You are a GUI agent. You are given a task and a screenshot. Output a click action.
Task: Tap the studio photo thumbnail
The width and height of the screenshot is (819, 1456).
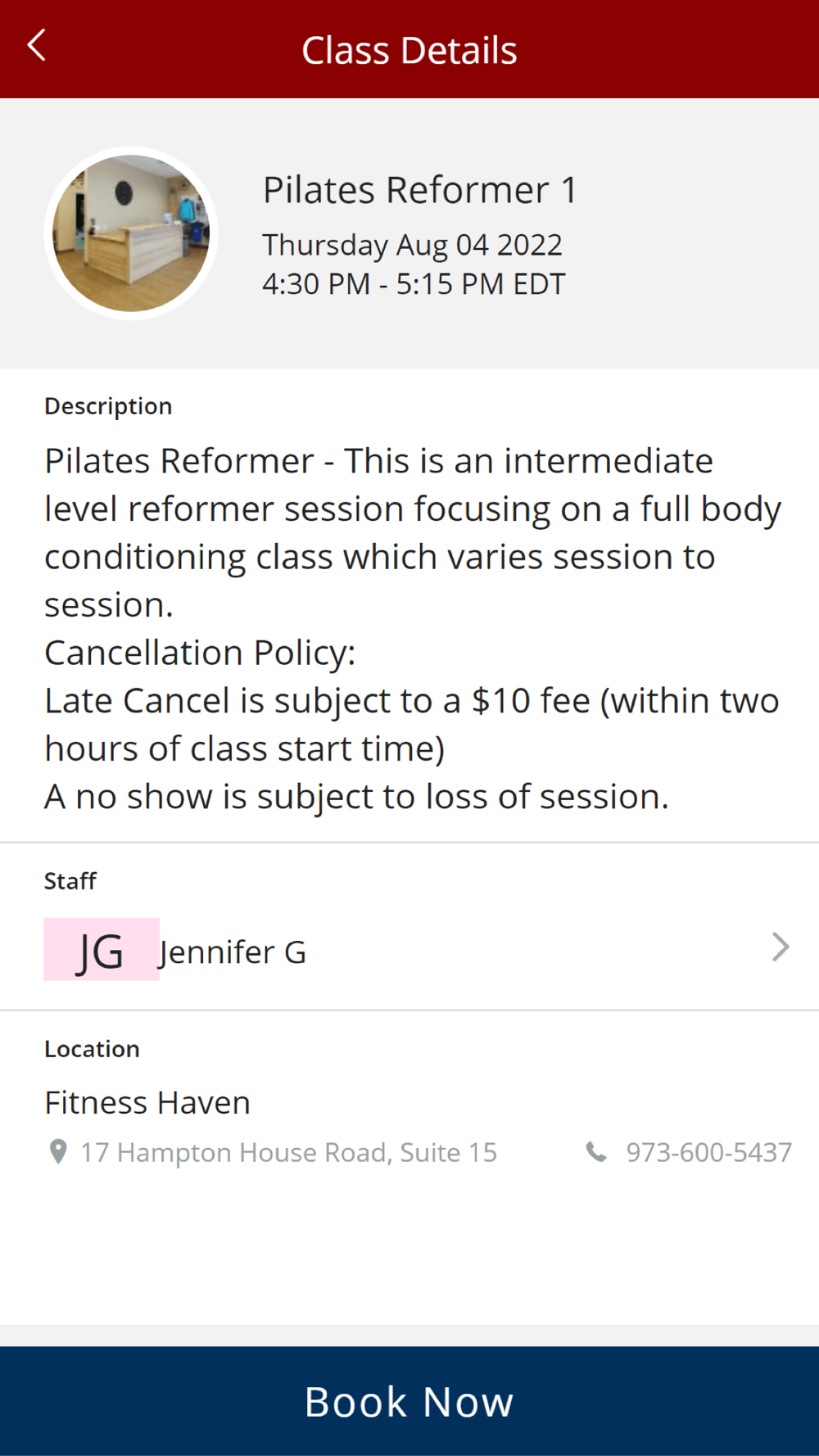pos(131,233)
